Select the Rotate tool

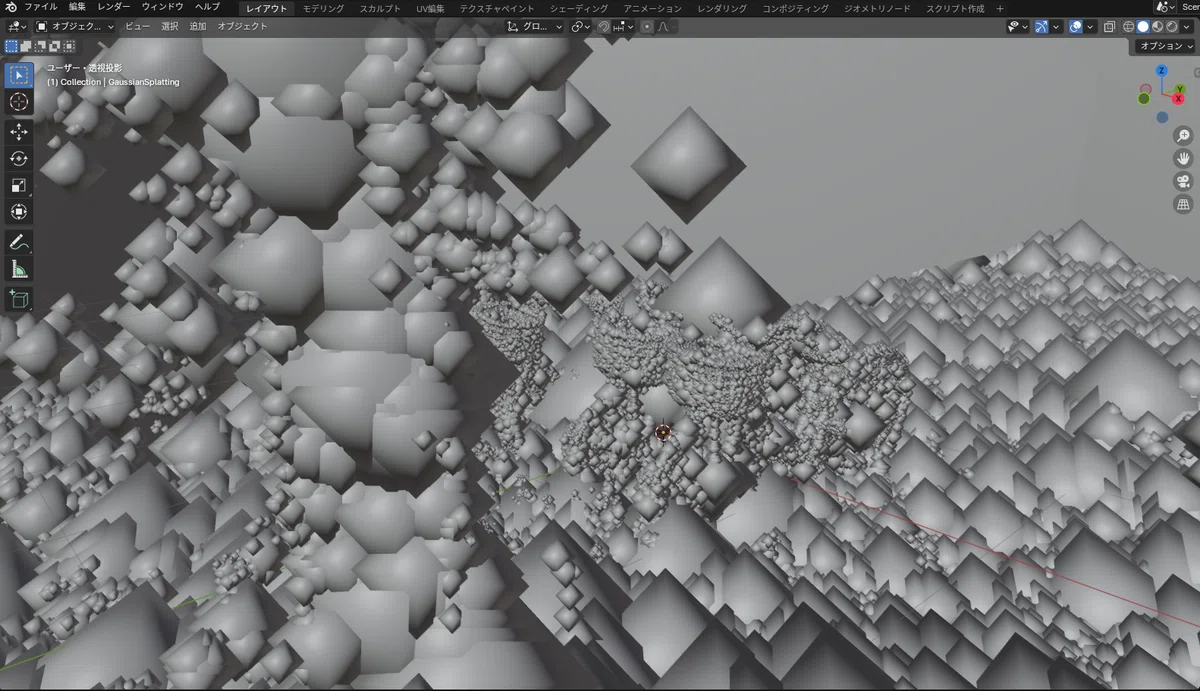point(19,158)
